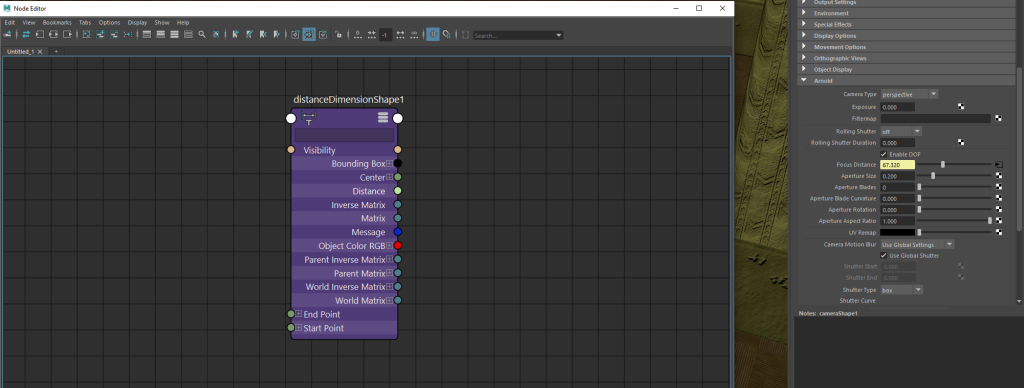Expand the Special Effects section

pos(804,24)
